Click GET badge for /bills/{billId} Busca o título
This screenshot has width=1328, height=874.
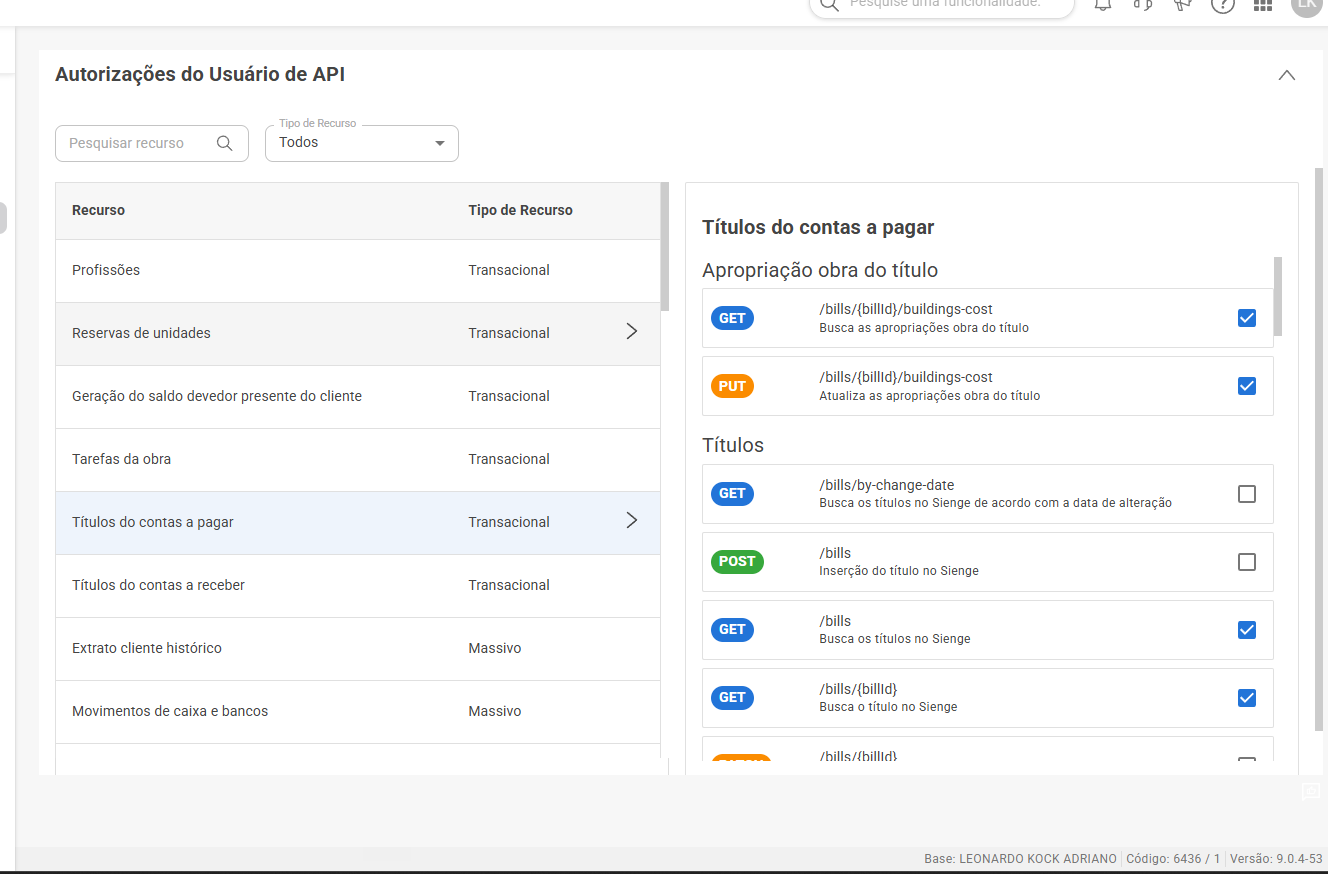(732, 698)
